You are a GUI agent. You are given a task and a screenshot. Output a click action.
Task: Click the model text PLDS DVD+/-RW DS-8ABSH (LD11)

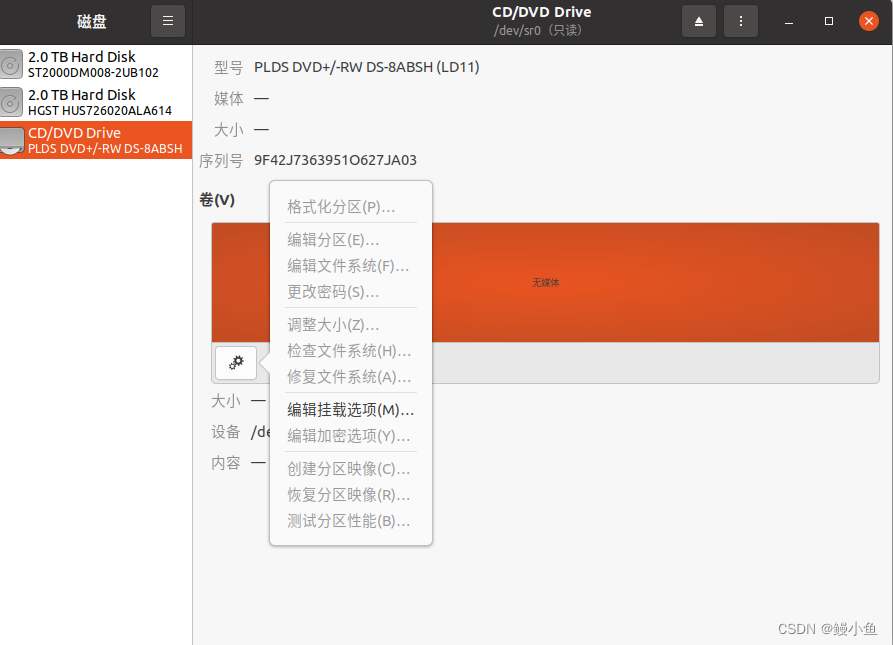pyautogui.click(x=367, y=67)
